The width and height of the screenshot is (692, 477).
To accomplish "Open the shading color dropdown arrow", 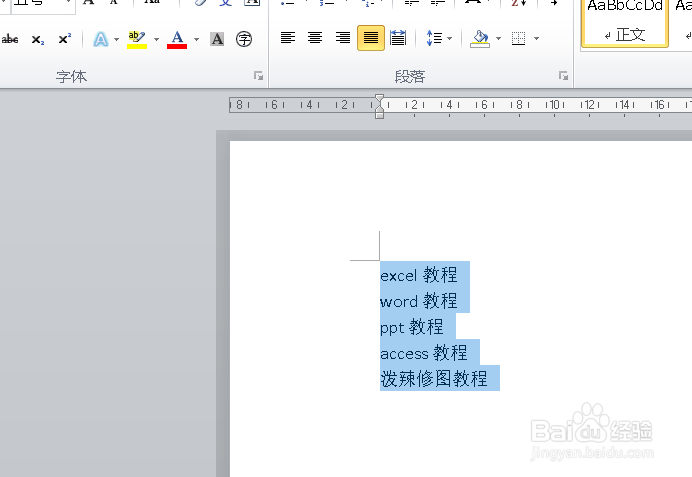I will pyautogui.click(x=499, y=39).
